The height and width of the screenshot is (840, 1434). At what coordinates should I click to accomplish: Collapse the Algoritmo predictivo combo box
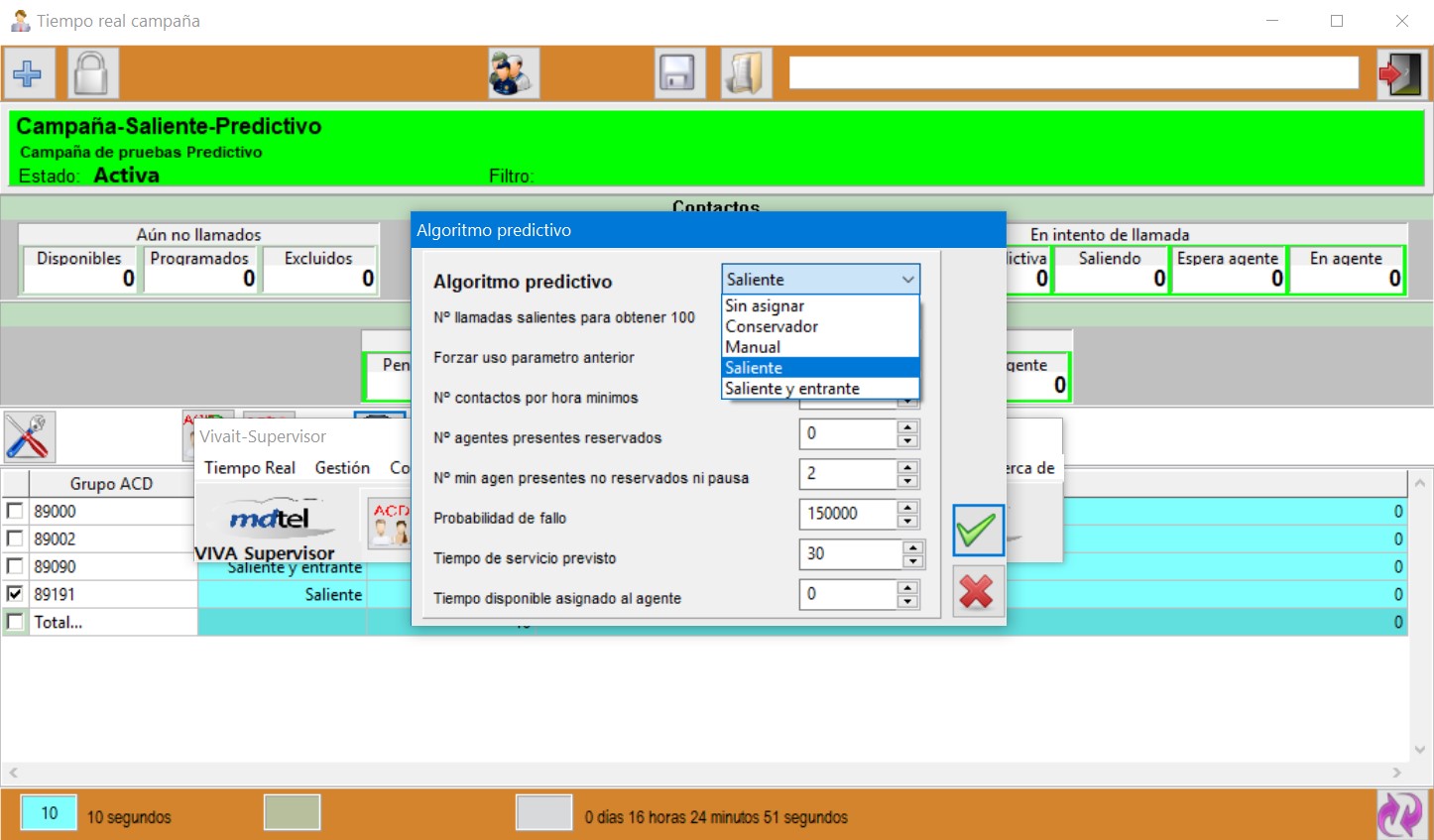907,280
